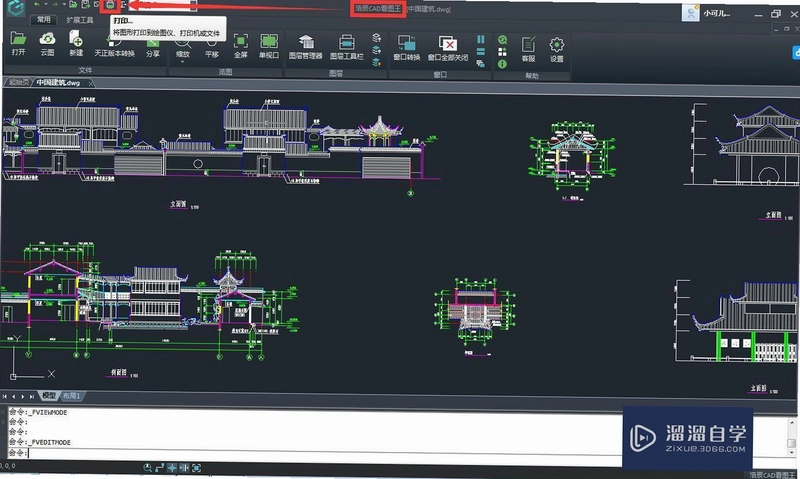Close the 中国建筑.dwg tab
The width and height of the screenshot is (800, 479).
coord(91,83)
